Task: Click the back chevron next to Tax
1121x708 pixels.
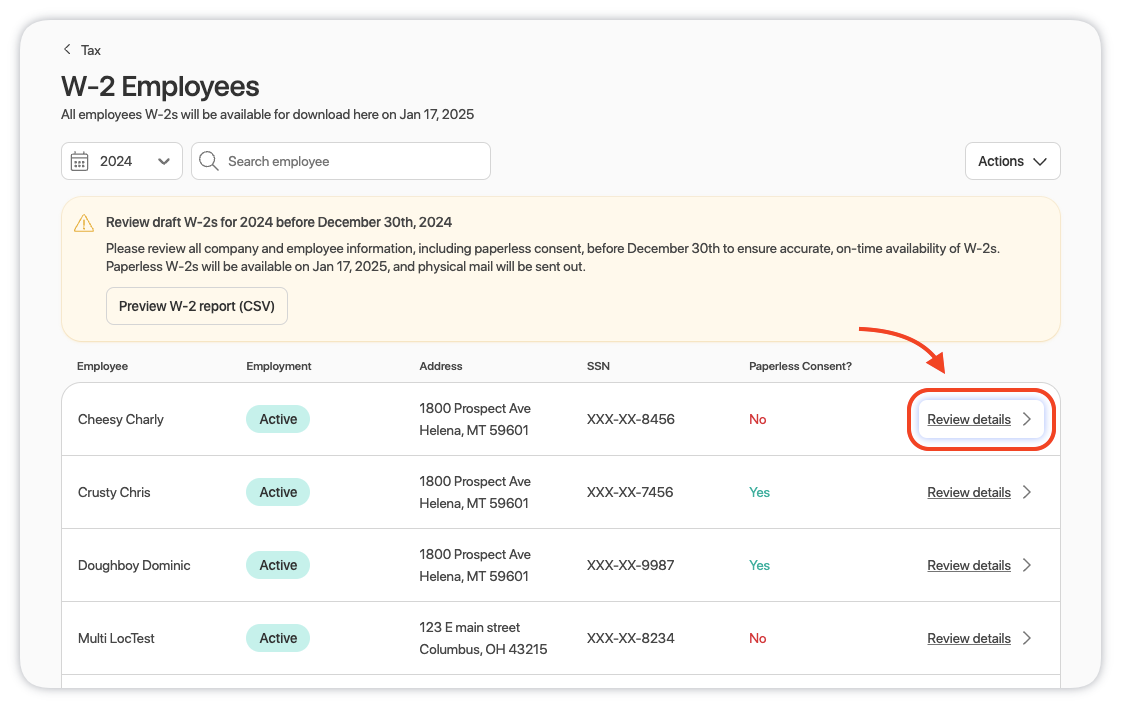Action: pos(67,50)
